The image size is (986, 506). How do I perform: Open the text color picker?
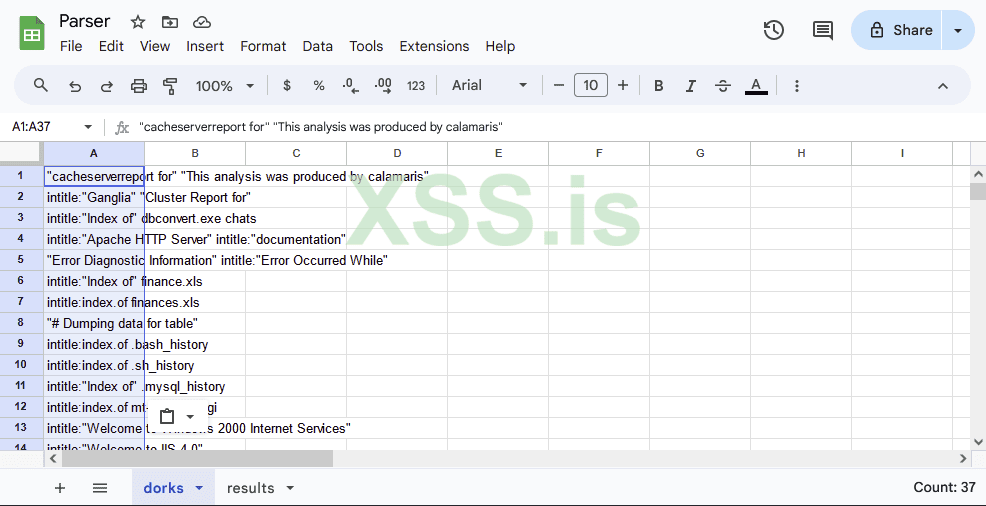(756, 85)
